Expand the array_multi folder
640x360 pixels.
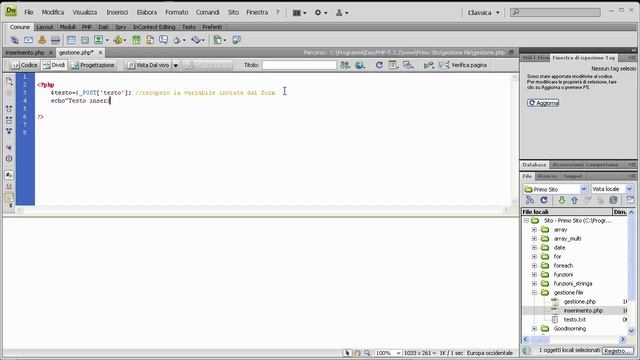coord(534,239)
